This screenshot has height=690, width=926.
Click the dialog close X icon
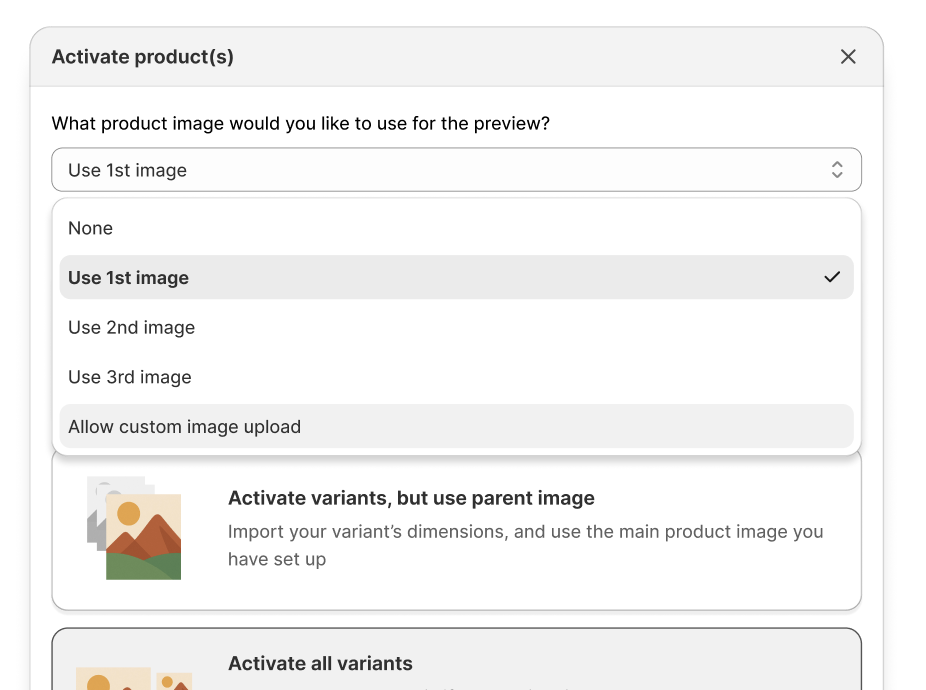848,56
